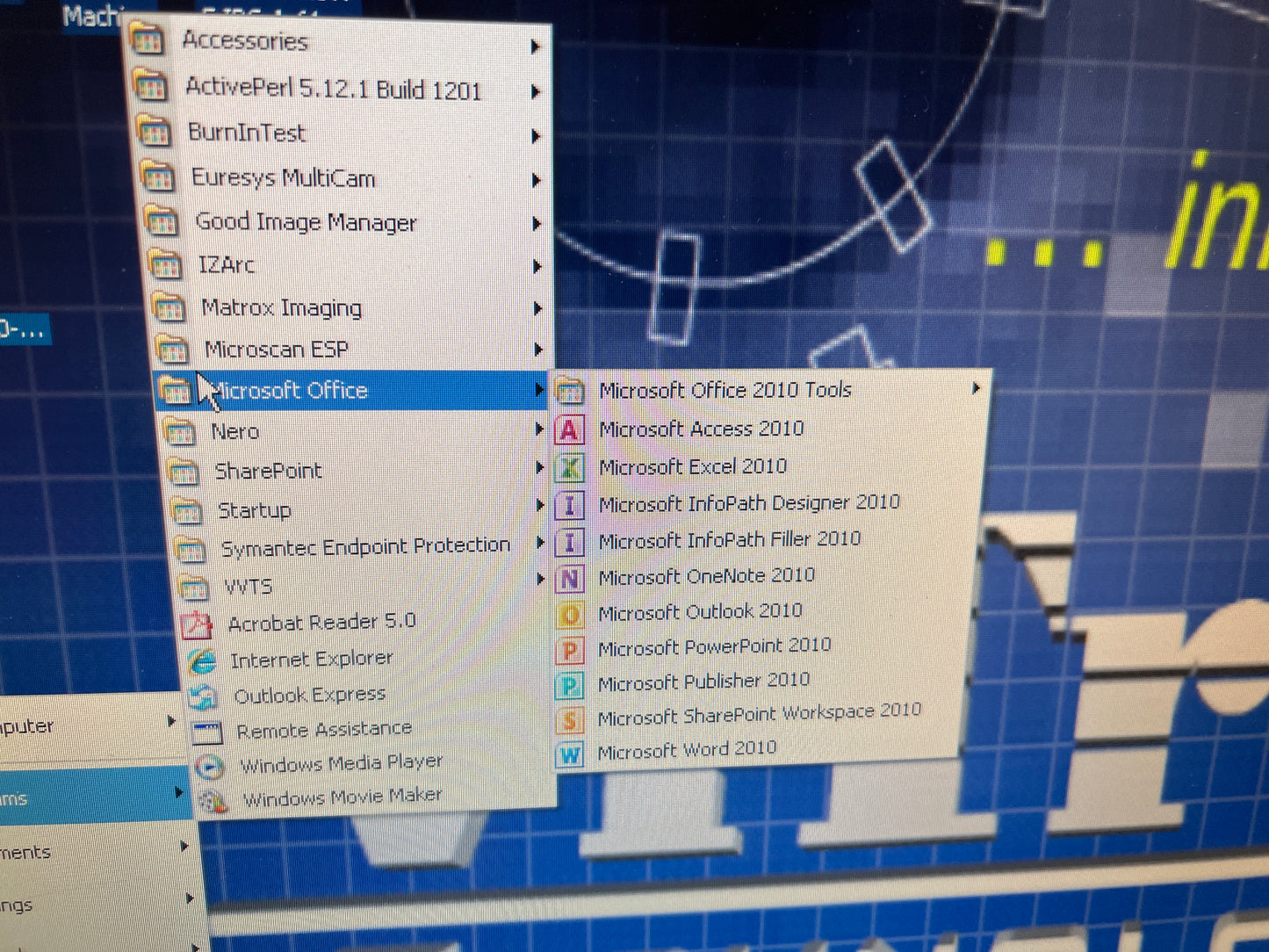Open the Nero program folder

point(234,432)
